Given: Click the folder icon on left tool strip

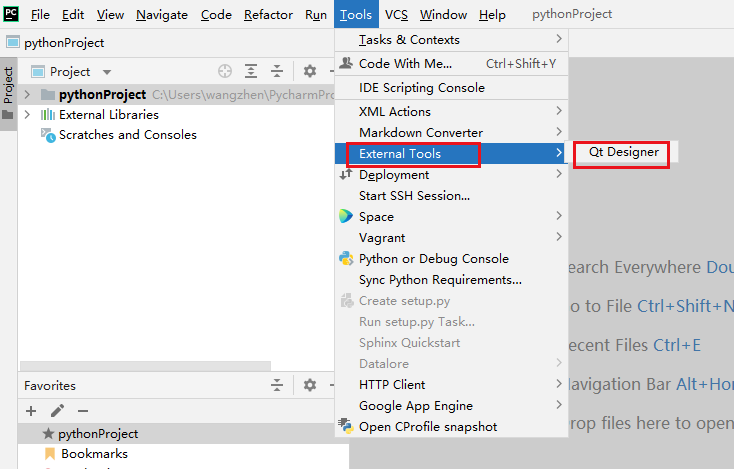Looking at the screenshot, I should (8, 115).
